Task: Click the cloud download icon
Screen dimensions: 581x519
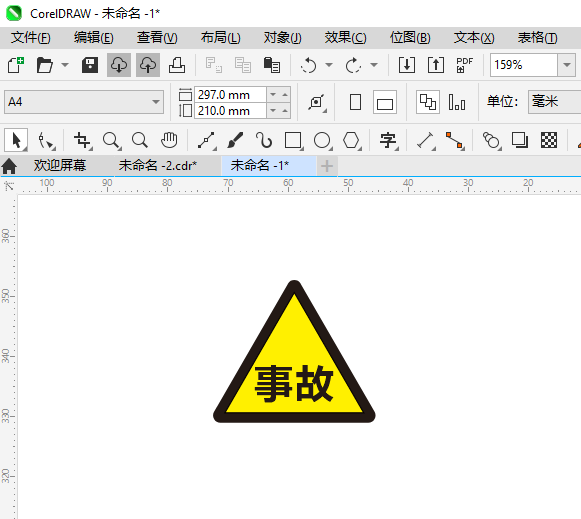Action: [x=119, y=65]
